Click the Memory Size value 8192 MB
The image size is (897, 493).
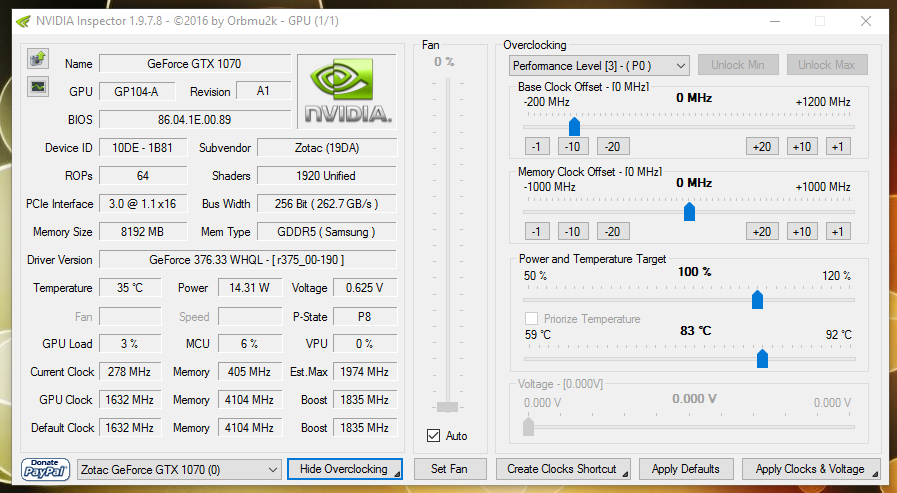[x=142, y=232]
